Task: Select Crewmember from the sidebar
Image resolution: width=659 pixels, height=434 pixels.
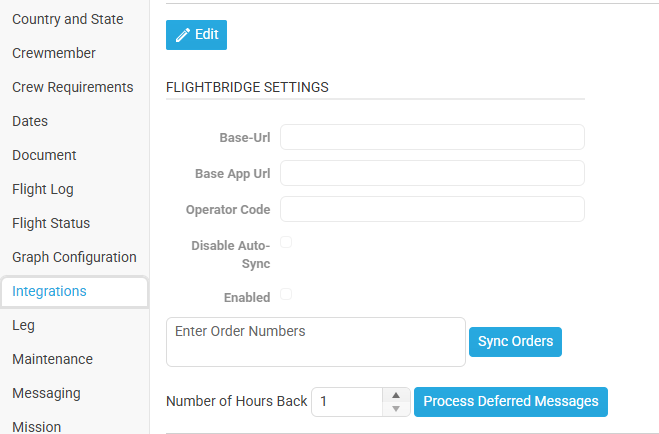Action: tap(54, 53)
